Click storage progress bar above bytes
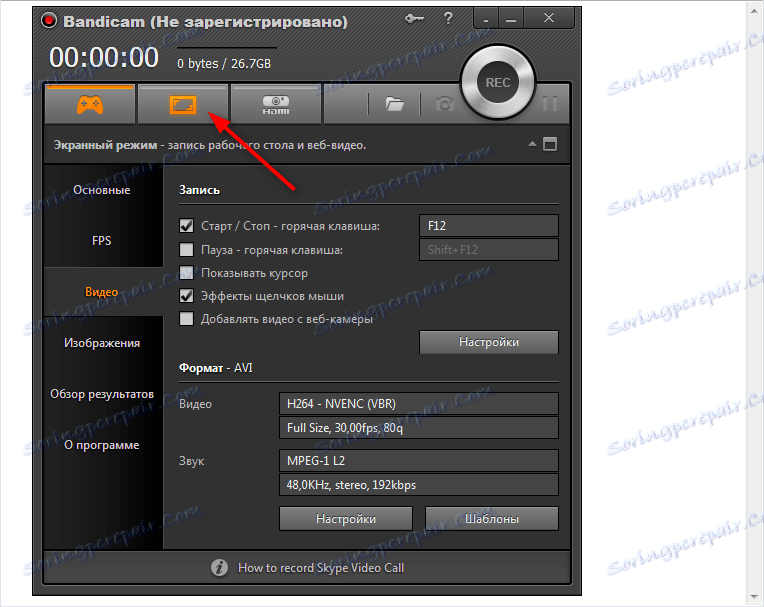The image size is (764, 607). 227,48
